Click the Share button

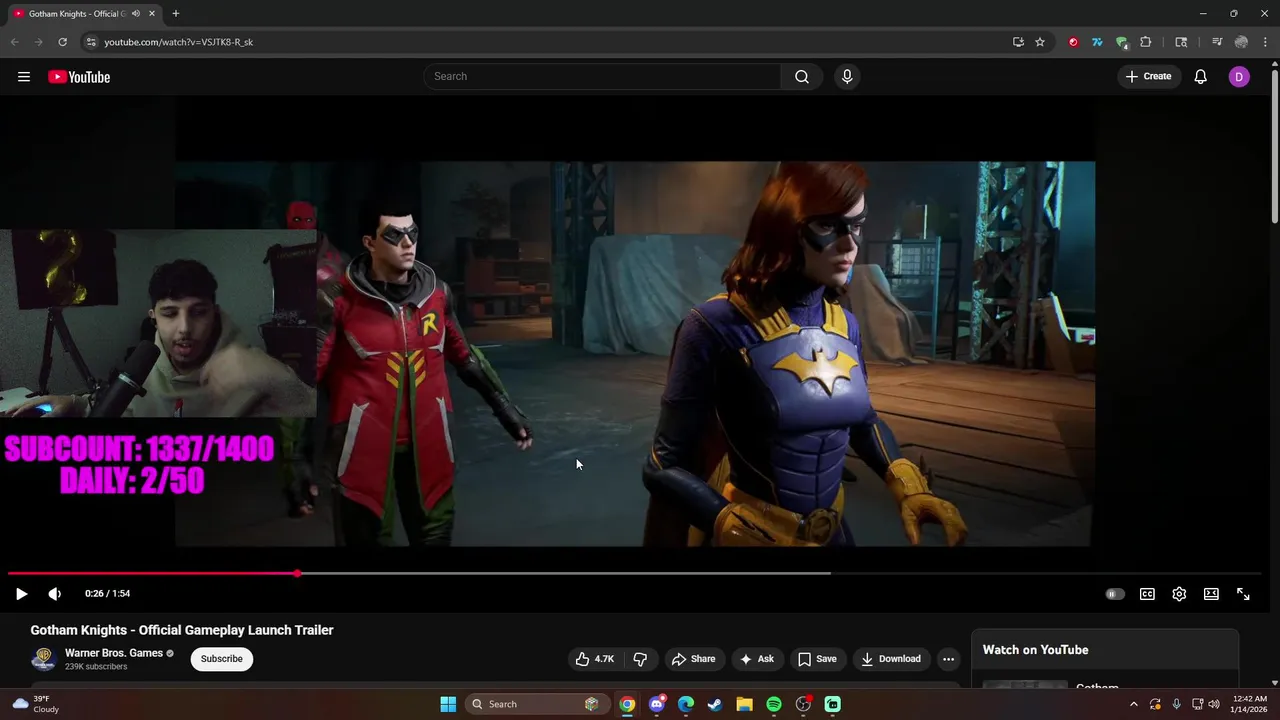coord(693,659)
